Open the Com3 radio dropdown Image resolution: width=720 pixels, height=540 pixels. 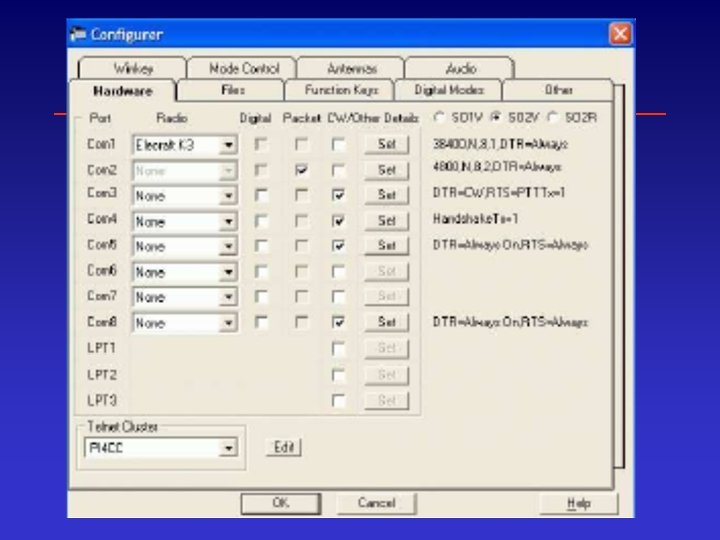pyautogui.click(x=185, y=196)
